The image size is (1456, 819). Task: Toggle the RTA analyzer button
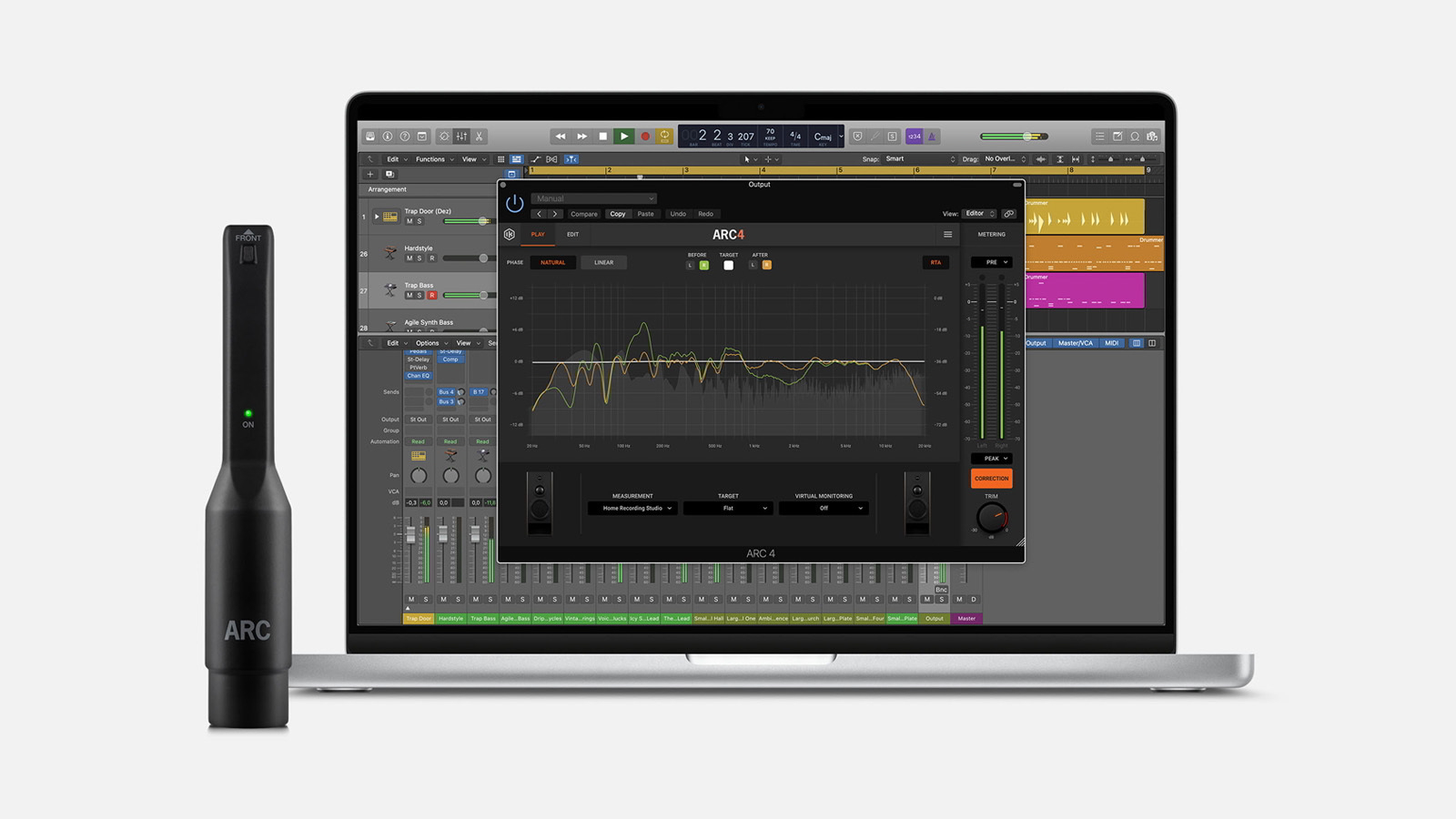(935, 262)
